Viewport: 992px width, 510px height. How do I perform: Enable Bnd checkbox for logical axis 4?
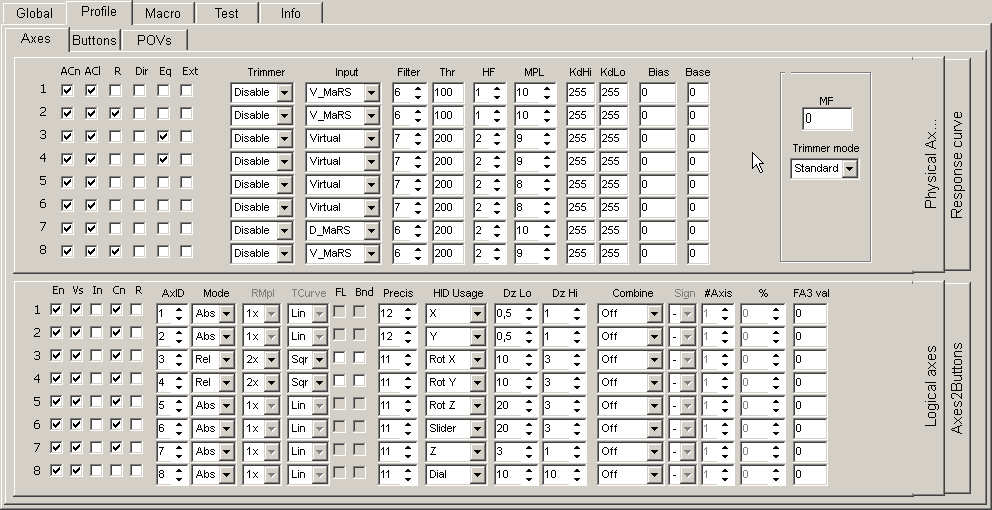click(359, 380)
